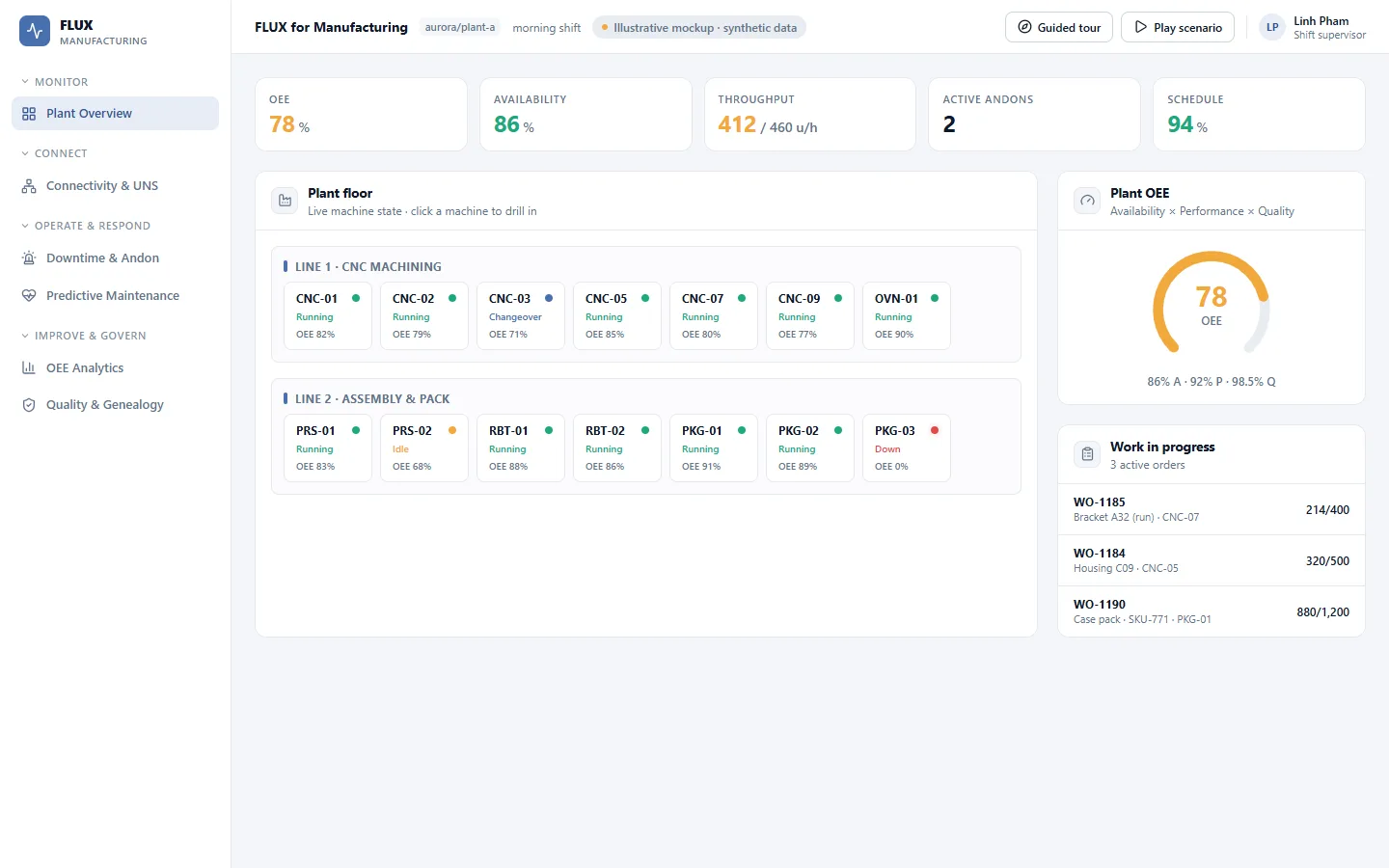This screenshot has width=1389, height=868.
Task: Go to Quality & Genealogy
Action: [x=115, y=405]
